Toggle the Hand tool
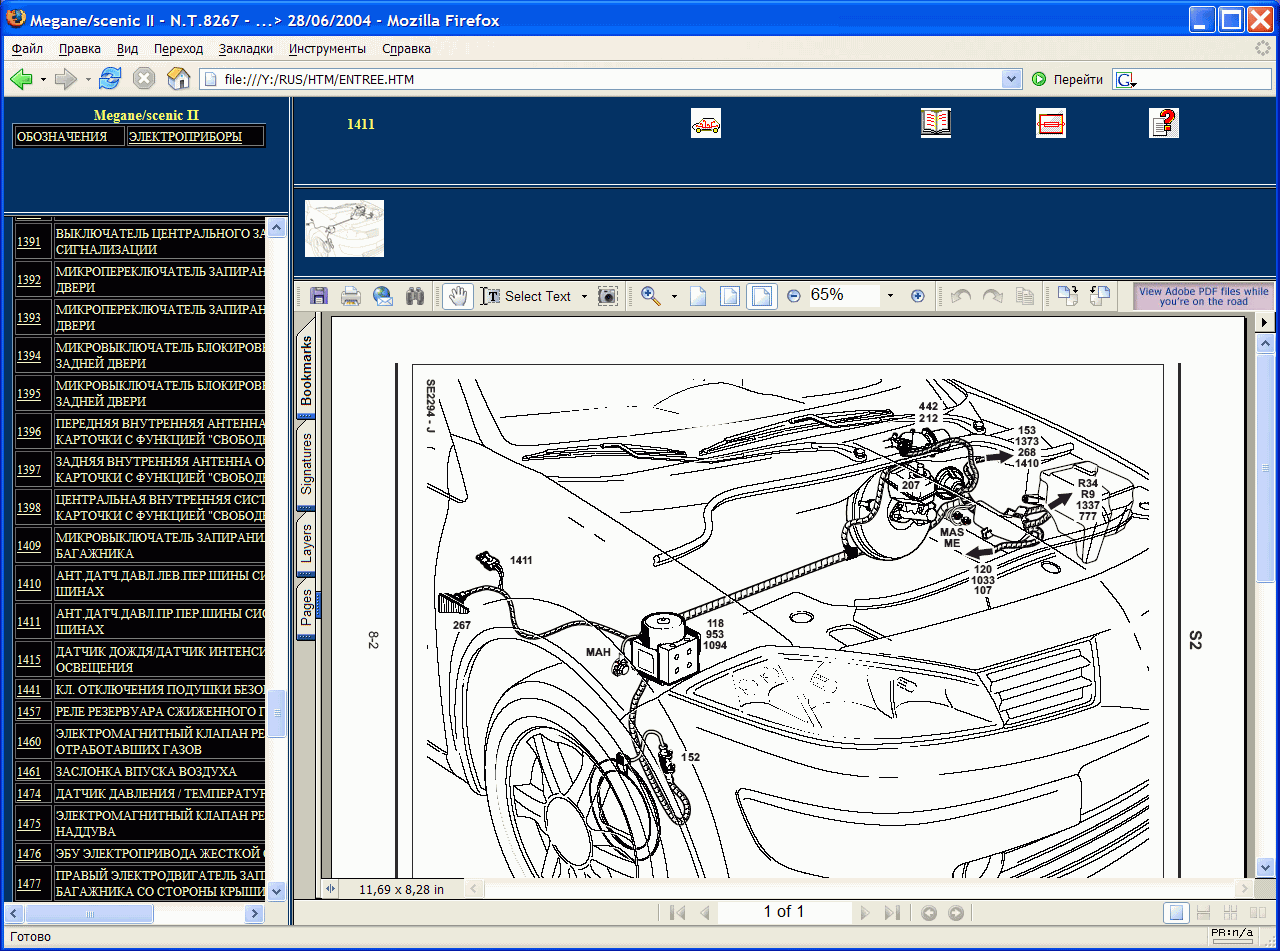The image size is (1280, 951). (459, 296)
